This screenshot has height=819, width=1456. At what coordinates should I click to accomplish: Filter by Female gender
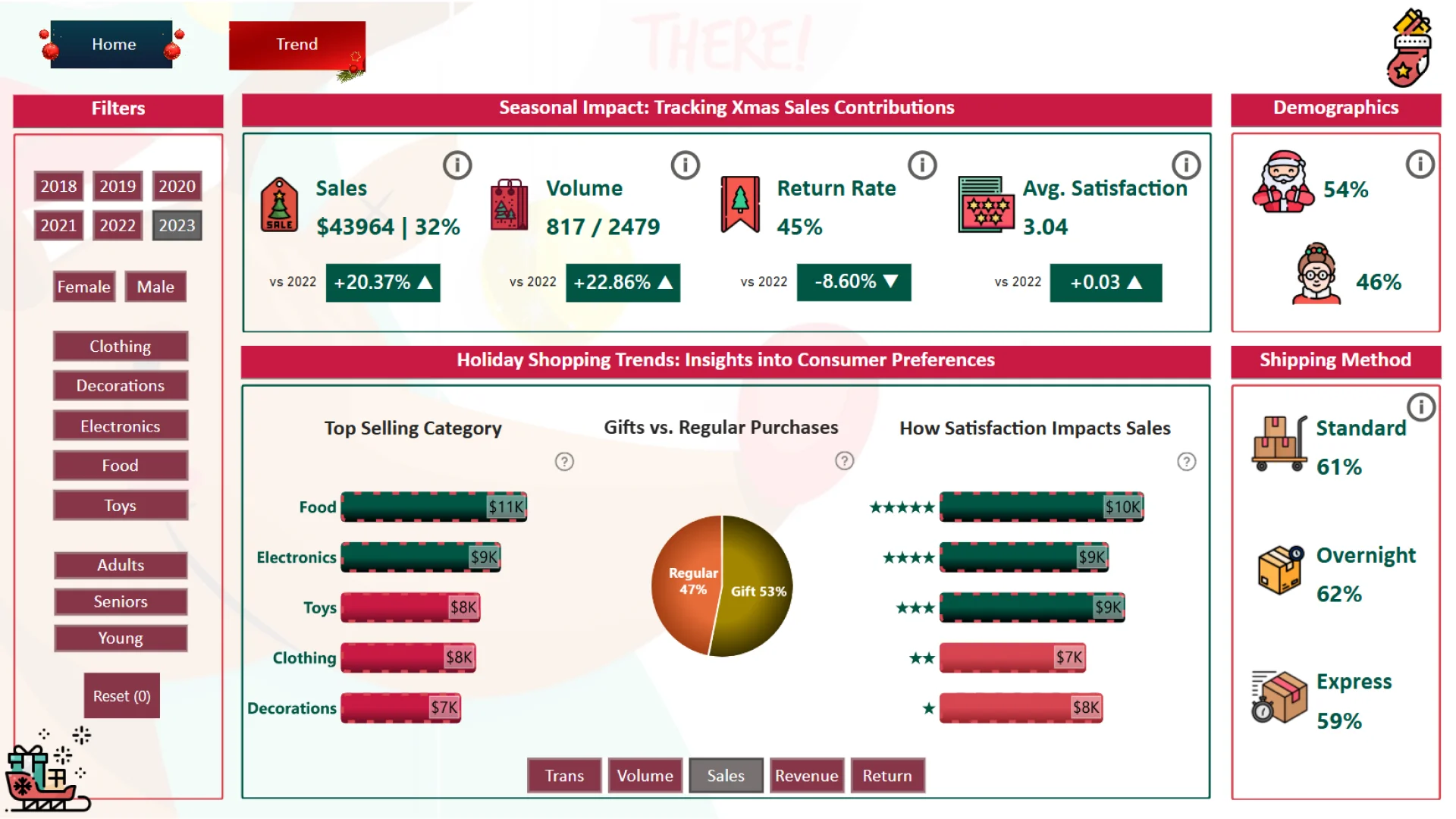pos(84,287)
